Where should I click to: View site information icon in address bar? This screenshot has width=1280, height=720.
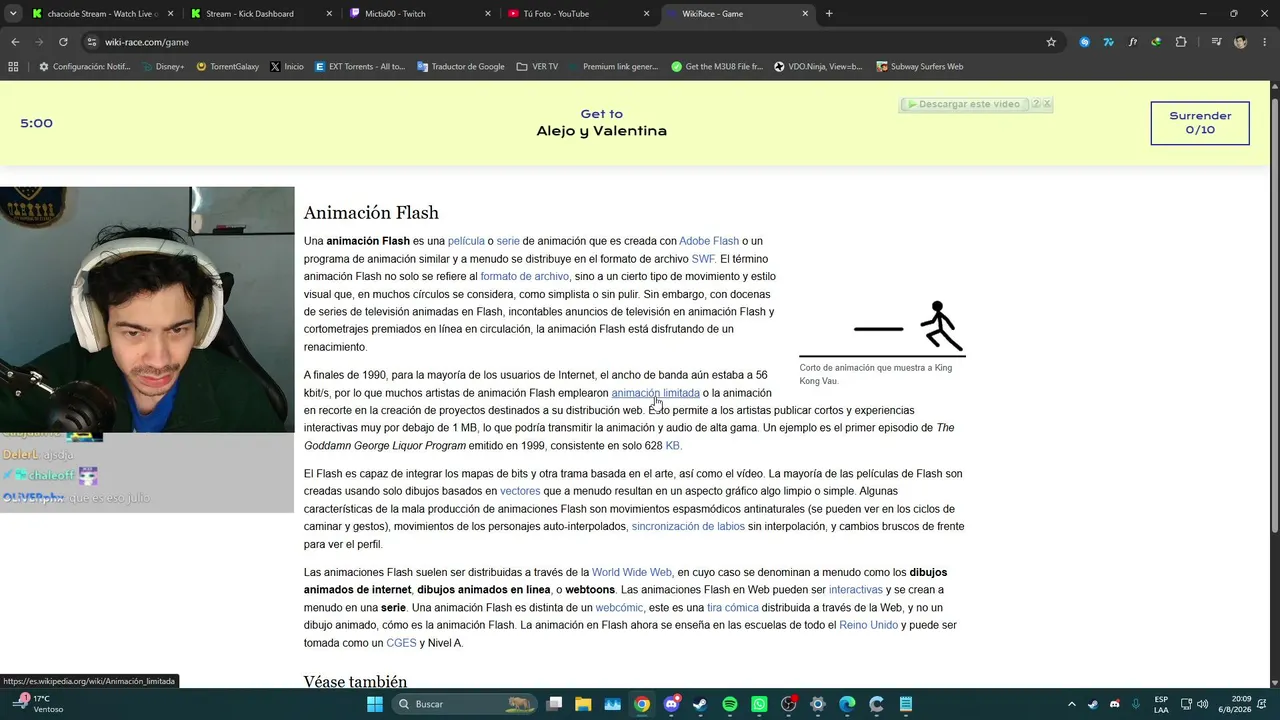(92, 42)
